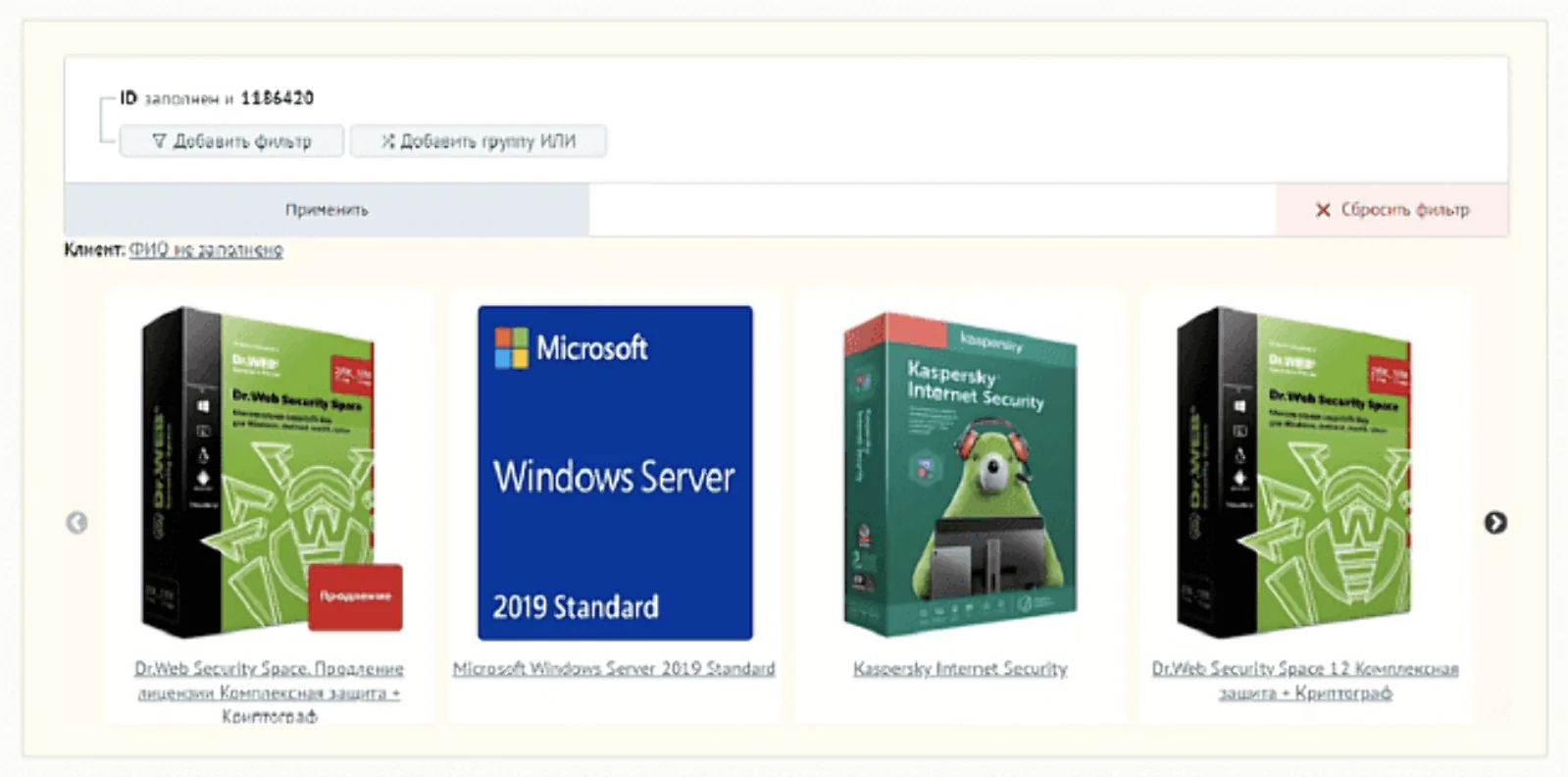The height and width of the screenshot is (777, 1568).
Task: Open the 'ФИО не заполнено' client link
Action: [206, 250]
